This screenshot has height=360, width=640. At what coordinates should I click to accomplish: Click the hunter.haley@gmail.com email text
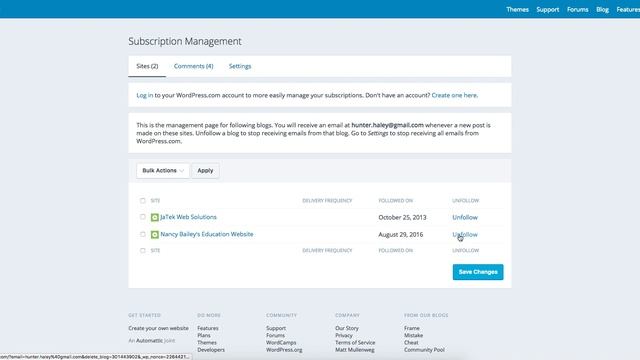click(387, 125)
